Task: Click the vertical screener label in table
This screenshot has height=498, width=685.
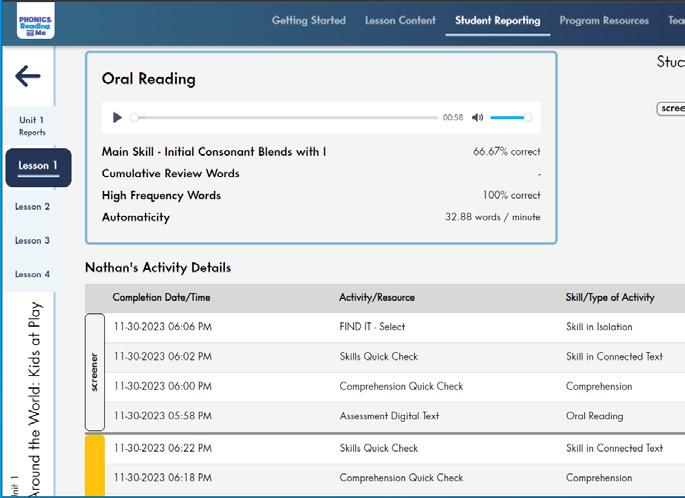Action: pos(95,372)
